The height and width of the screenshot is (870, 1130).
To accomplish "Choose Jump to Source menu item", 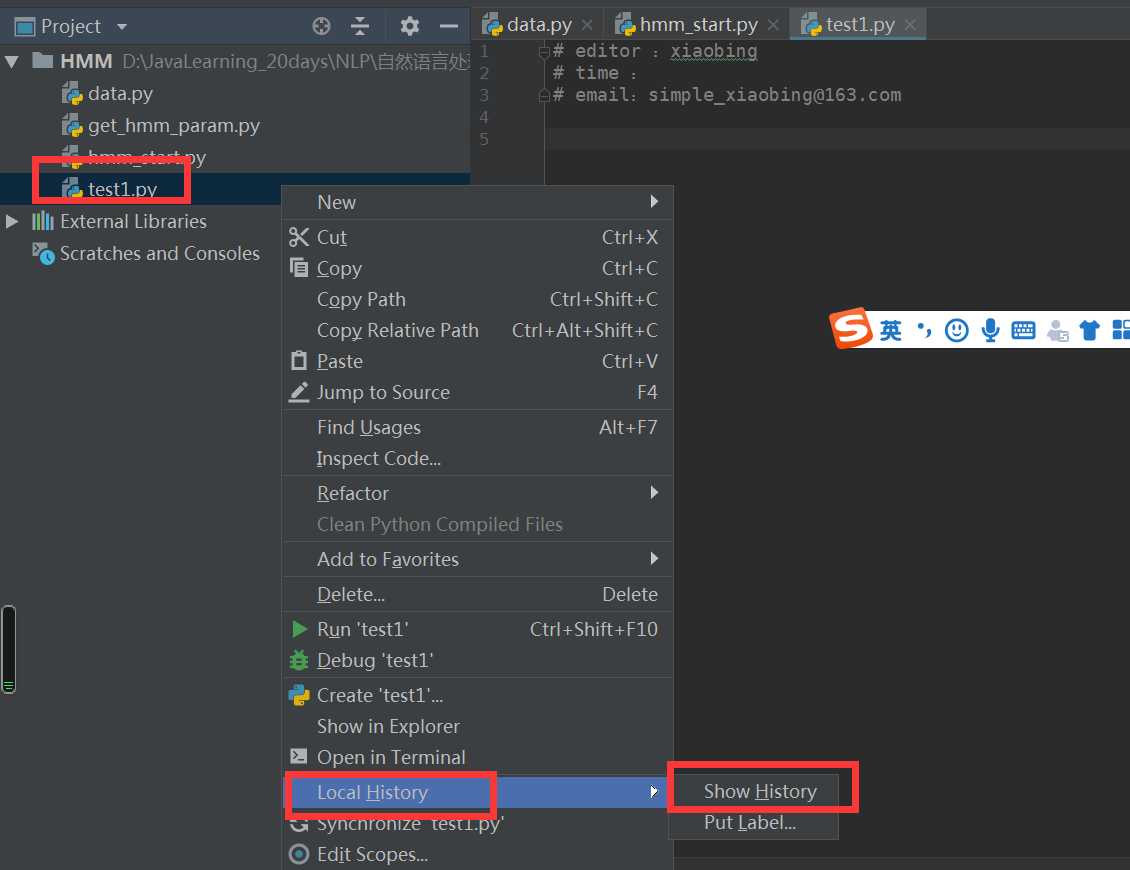I will 477,392.
